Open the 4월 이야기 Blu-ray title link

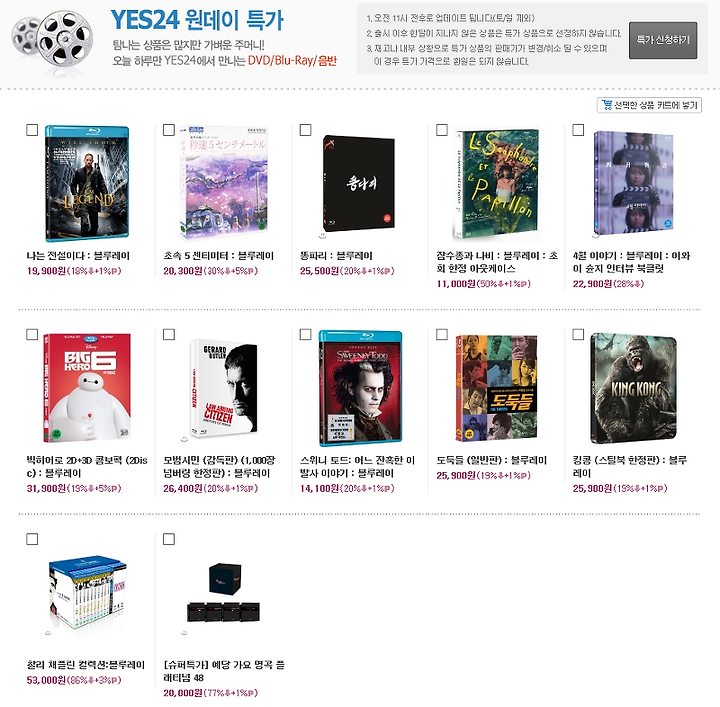[631, 262]
